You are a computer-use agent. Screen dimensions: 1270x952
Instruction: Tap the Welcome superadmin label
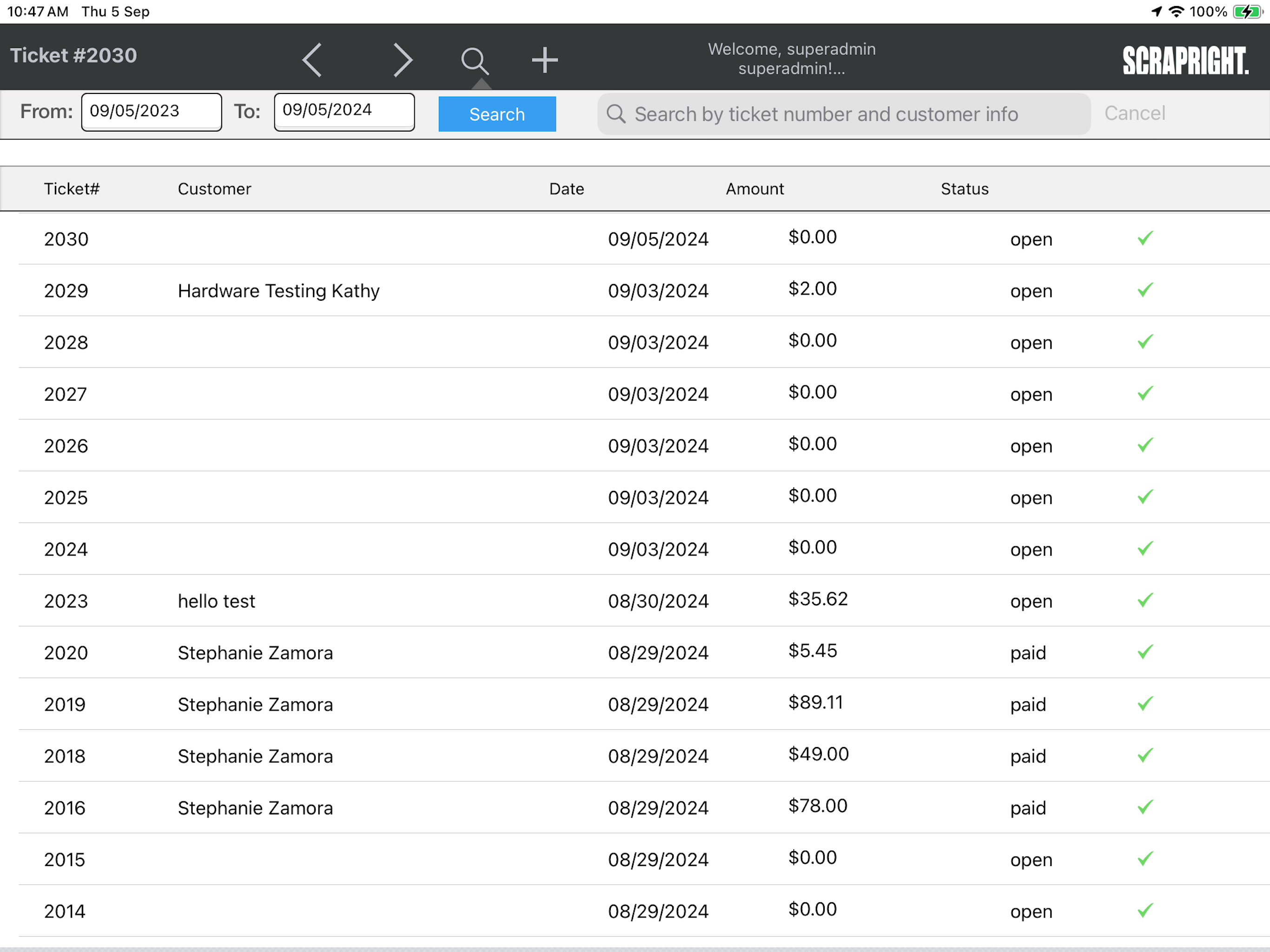tap(791, 59)
